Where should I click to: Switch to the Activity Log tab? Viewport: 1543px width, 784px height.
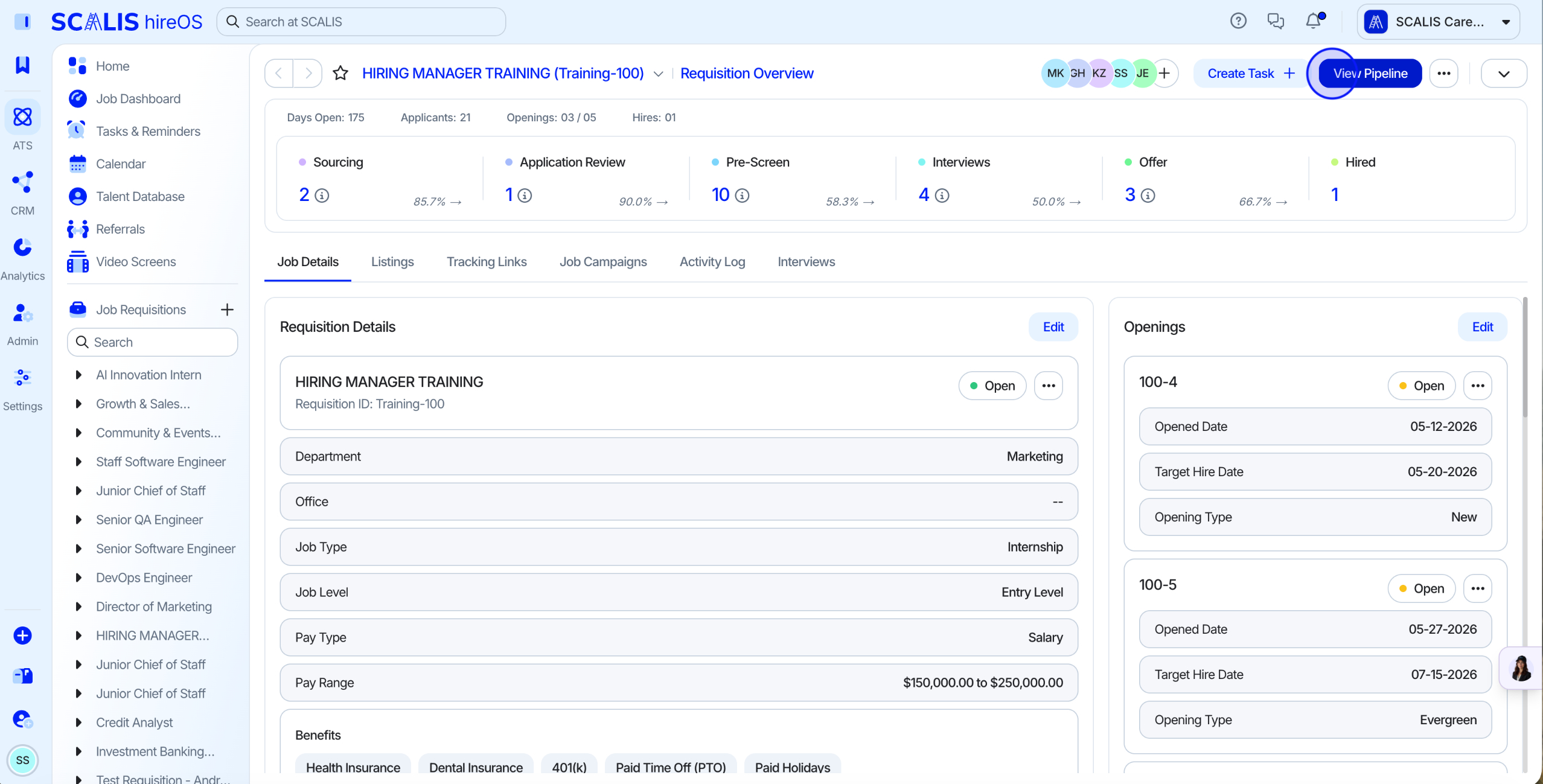point(712,261)
